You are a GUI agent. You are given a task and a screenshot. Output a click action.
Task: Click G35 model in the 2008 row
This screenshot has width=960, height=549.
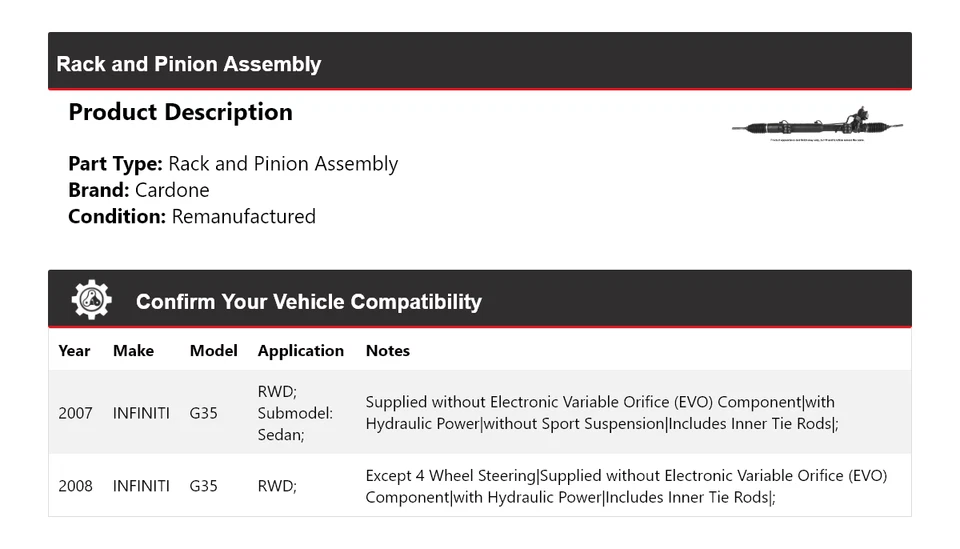(203, 486)
